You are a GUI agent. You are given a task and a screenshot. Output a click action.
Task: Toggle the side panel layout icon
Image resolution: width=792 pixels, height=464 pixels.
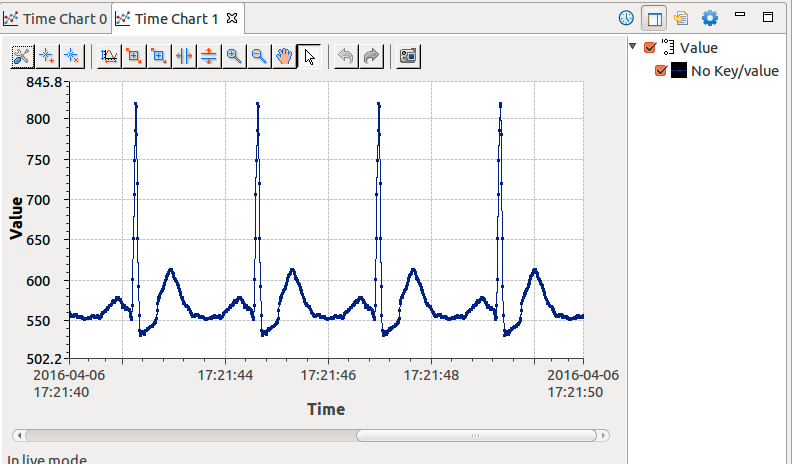pyautogui.click(x=654, y=19)
